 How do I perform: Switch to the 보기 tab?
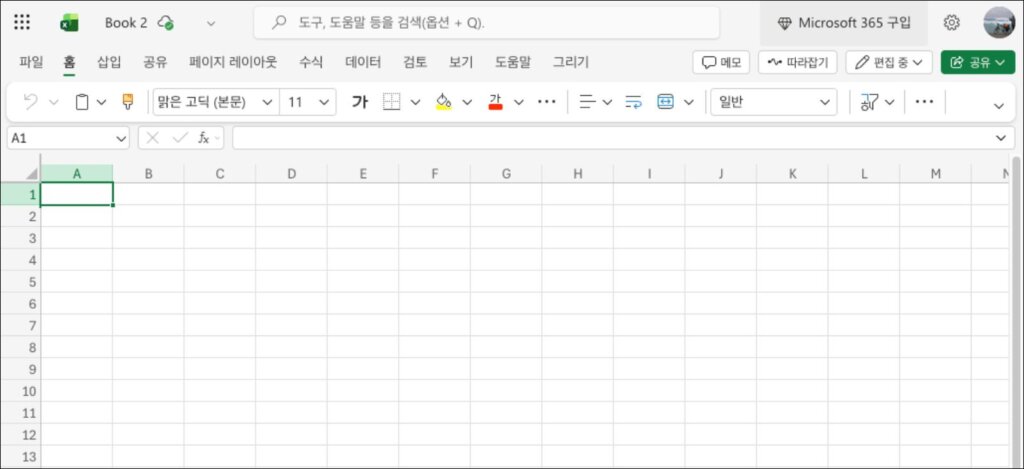click(x=460, y=62)
